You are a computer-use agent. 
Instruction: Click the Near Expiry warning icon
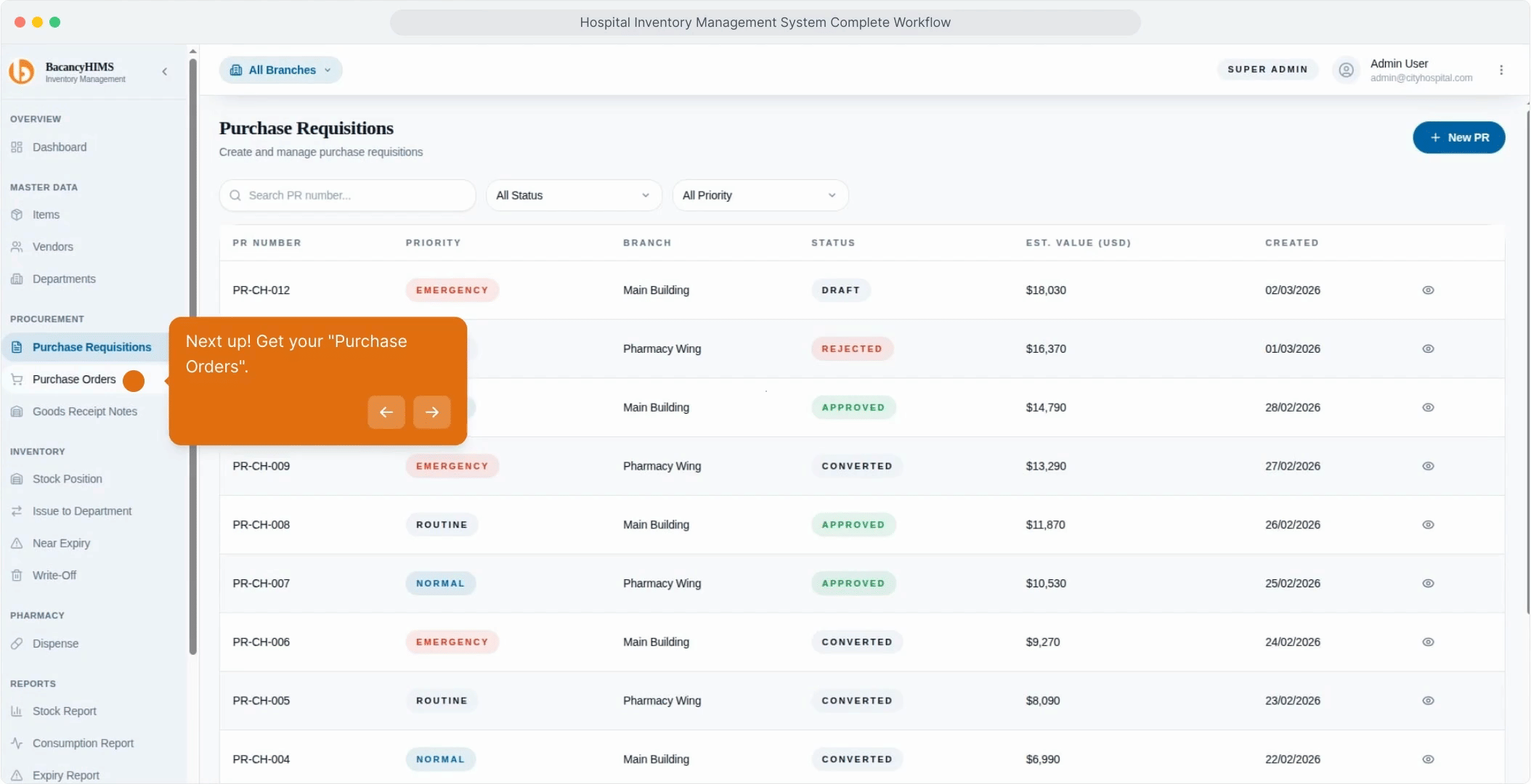pos(17,543)
